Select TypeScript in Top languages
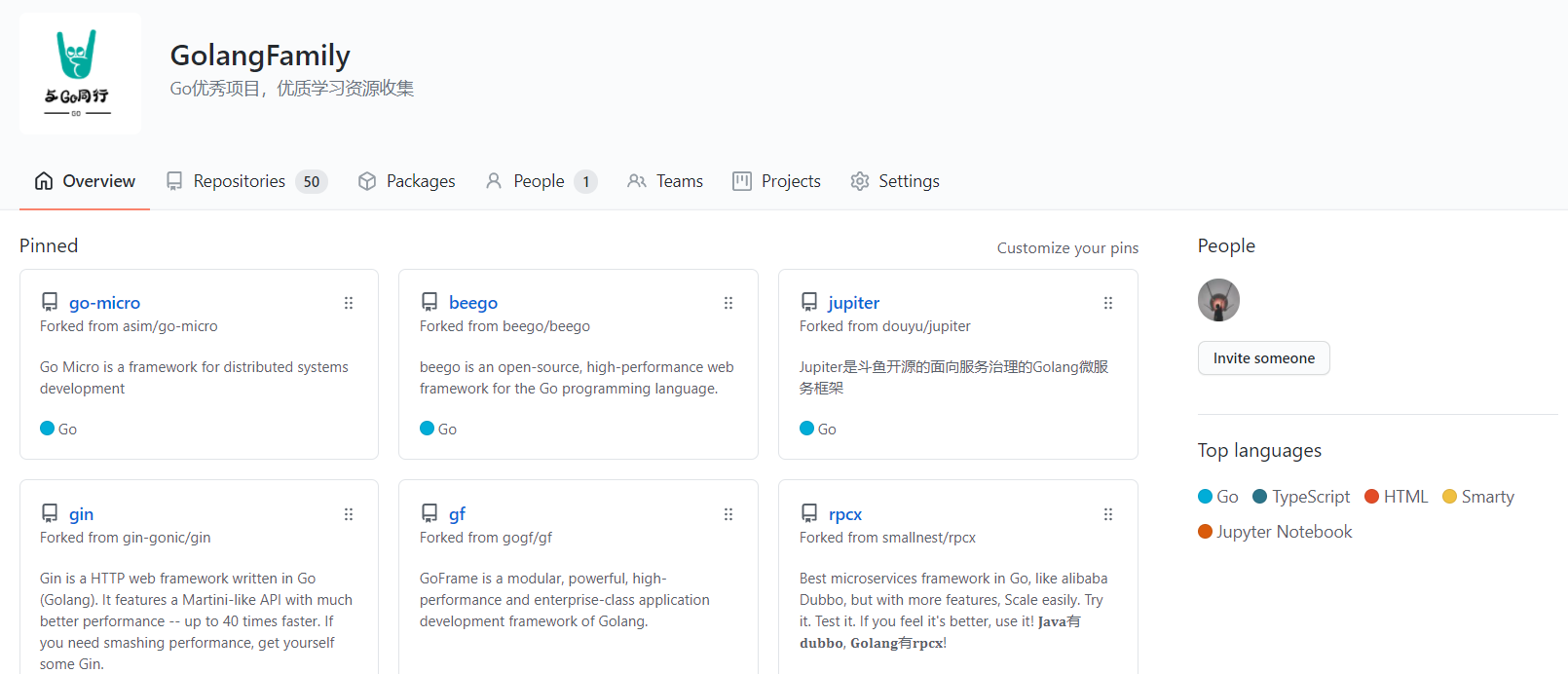Screen dimensions: 1568x674 (x=1301, y=497)
